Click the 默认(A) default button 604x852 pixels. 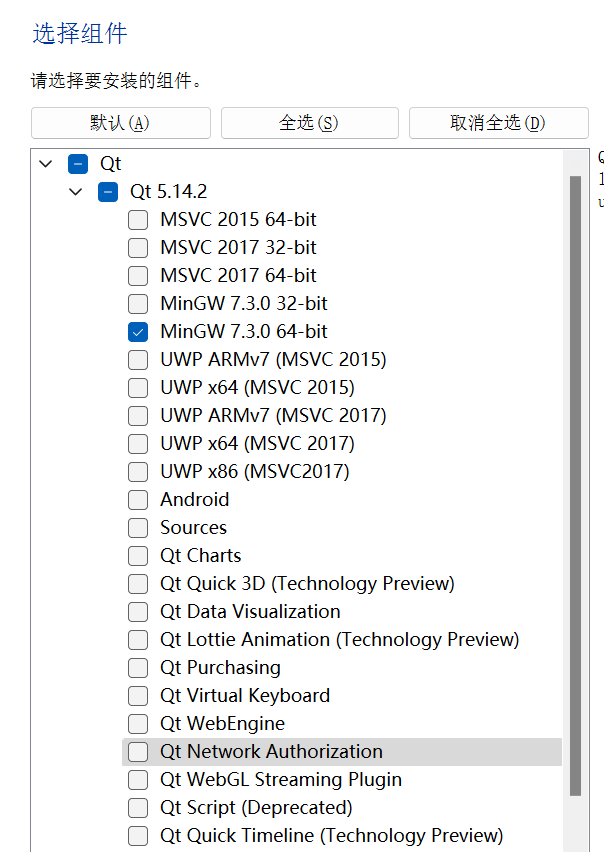[121, 123]
